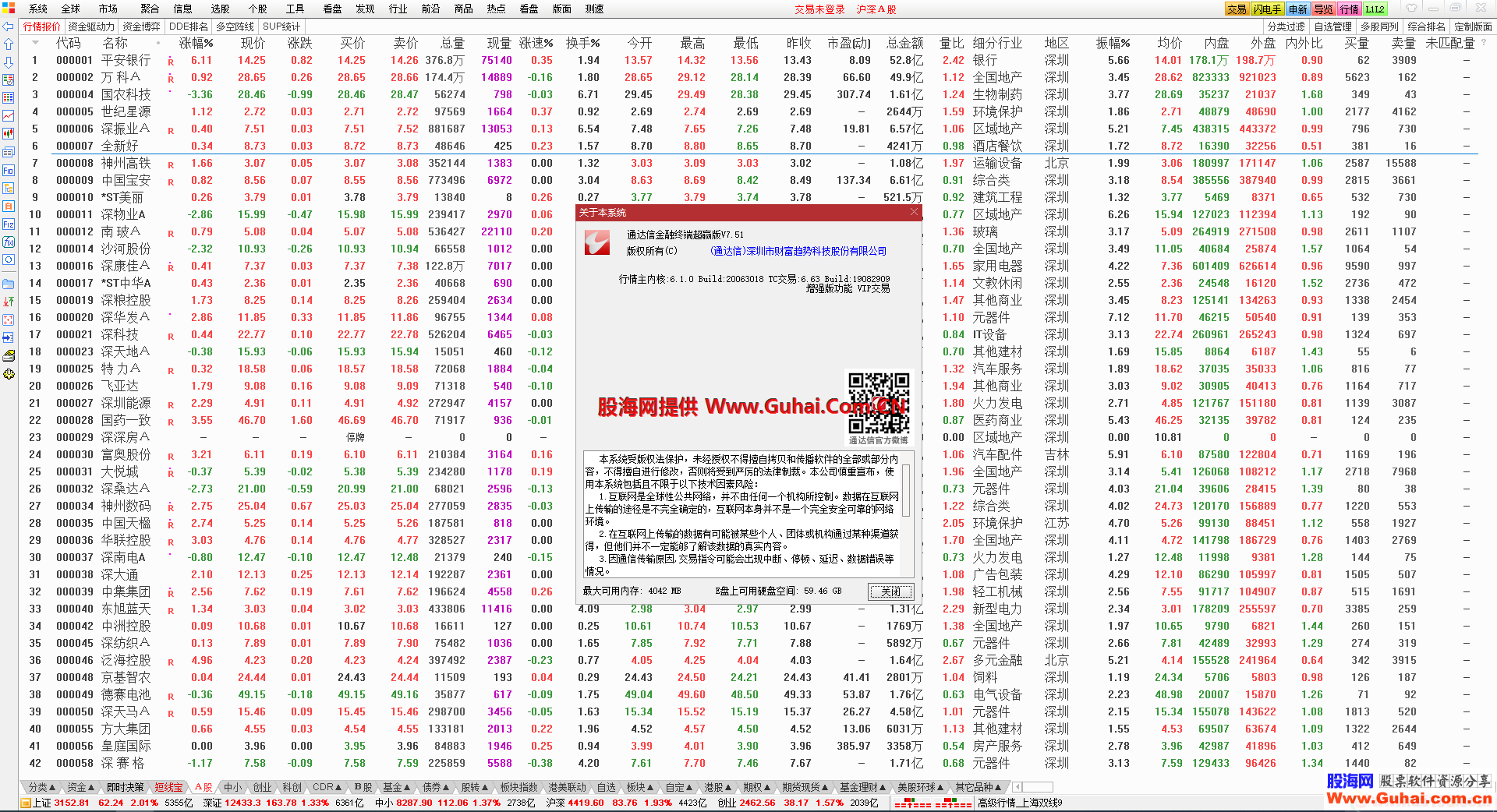
Task: Switch to the 资金驱动力 tab
Action: click(x=90, y=26)
